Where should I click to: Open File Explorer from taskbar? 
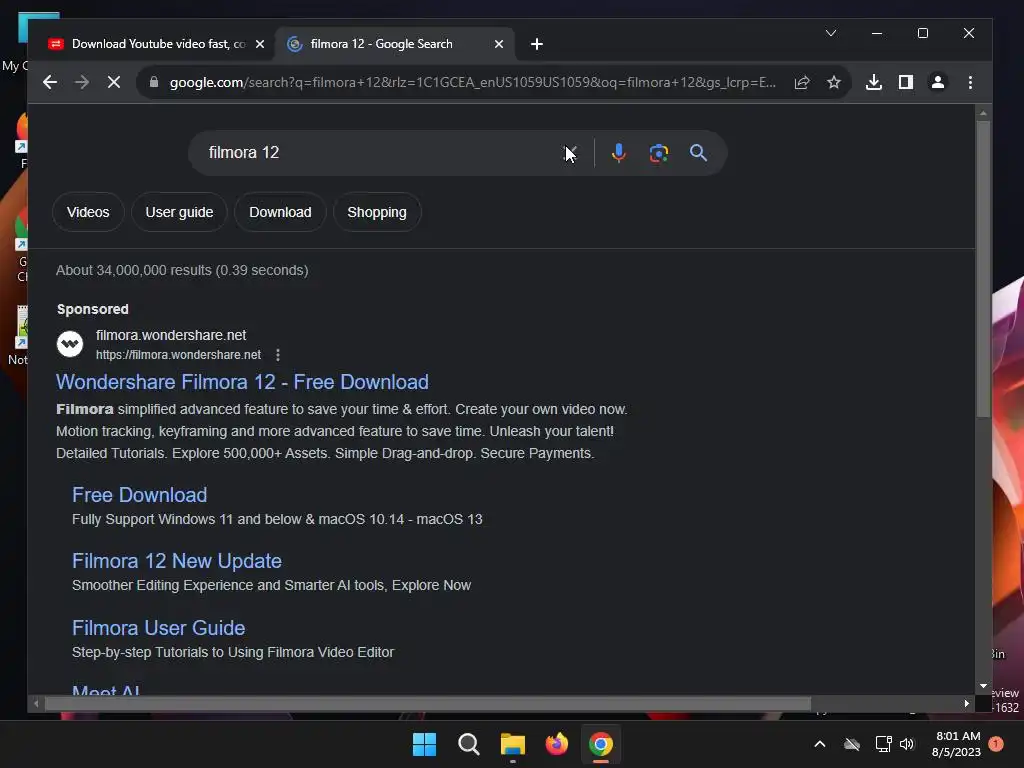513,744
